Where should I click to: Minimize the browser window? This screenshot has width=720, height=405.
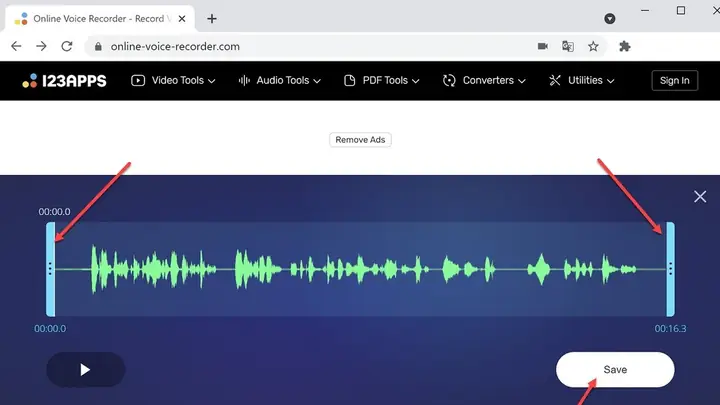645,10
